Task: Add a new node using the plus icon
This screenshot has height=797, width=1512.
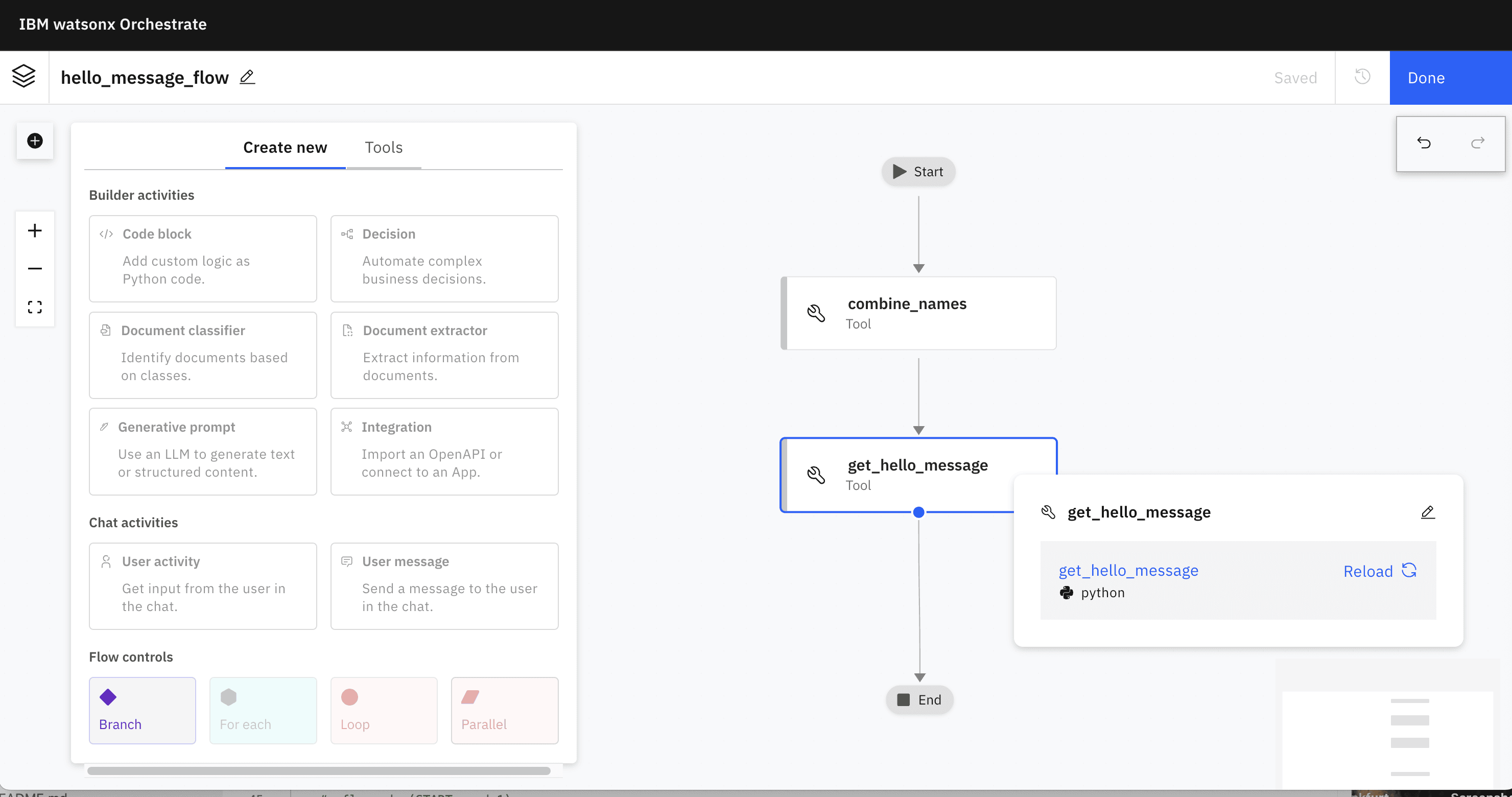Action: click(35, 141)
